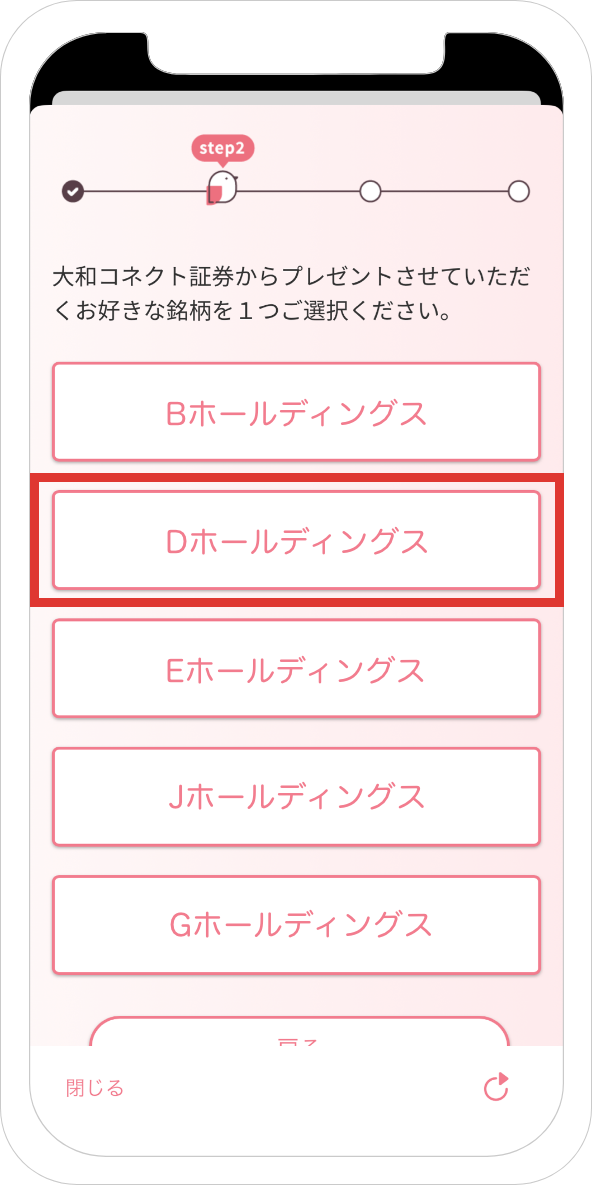Tap the partially visible 戻る back button

click(x=299, y=1032)
